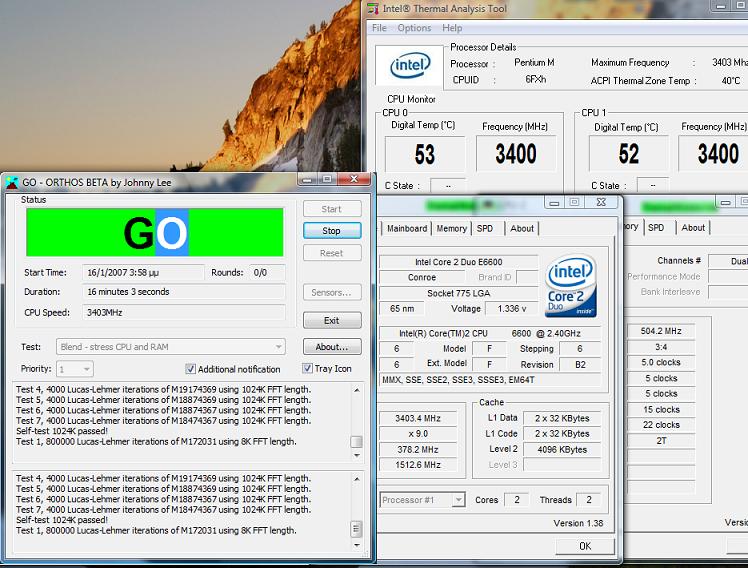Open the Sensors dialog in ORTHOS

332,292
